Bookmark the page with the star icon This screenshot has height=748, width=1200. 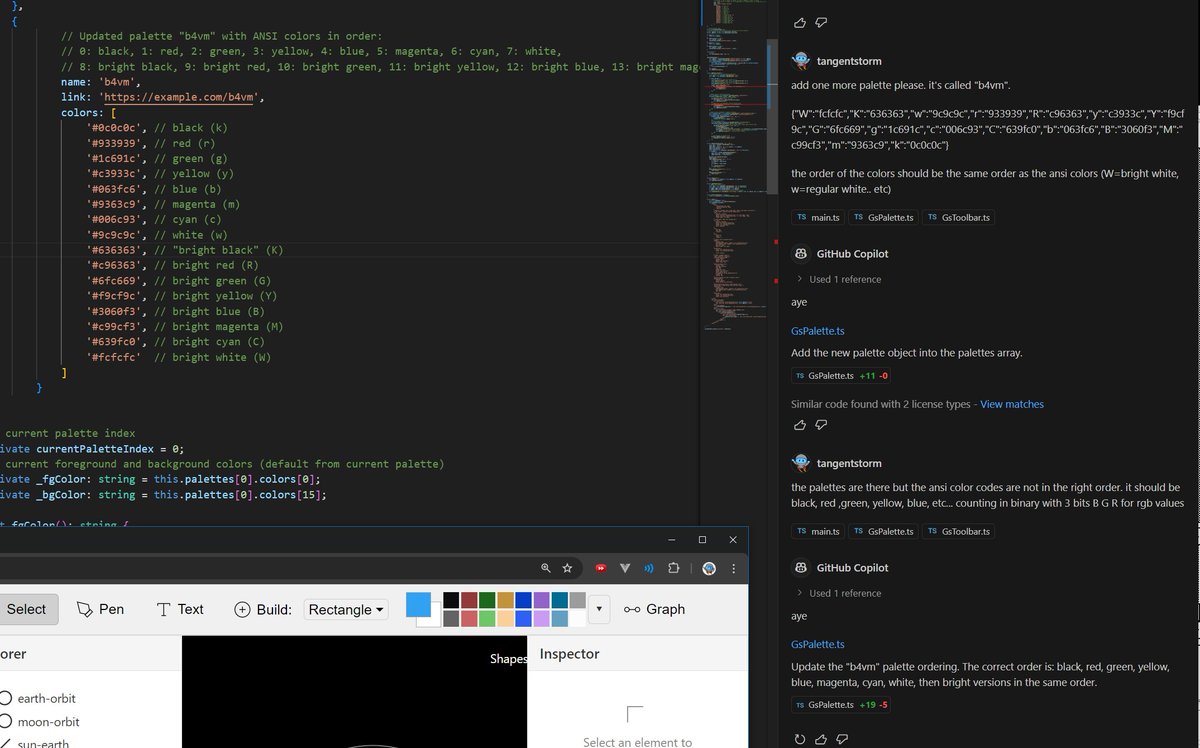[567, 568]
